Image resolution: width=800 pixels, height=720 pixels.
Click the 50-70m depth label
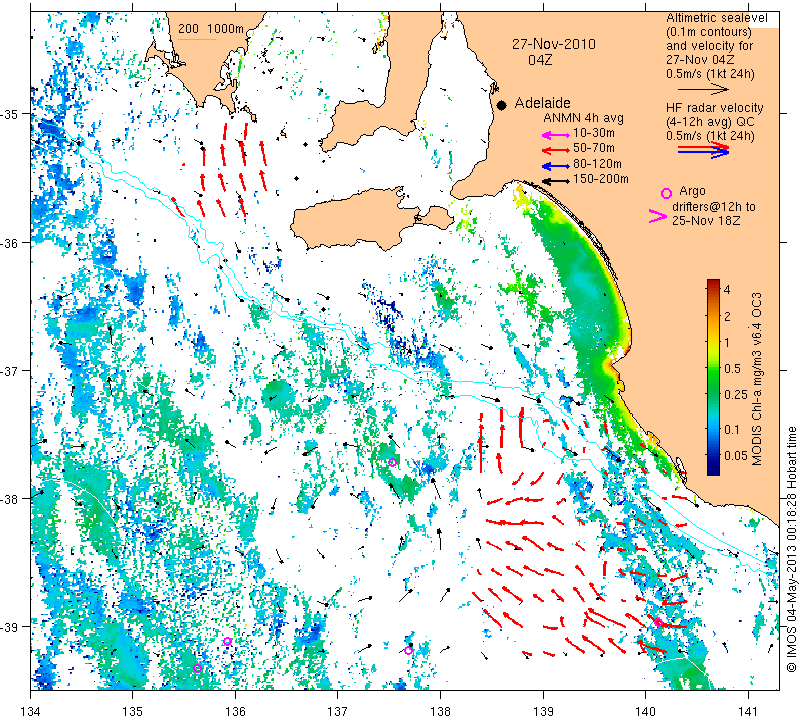(593, 148)
